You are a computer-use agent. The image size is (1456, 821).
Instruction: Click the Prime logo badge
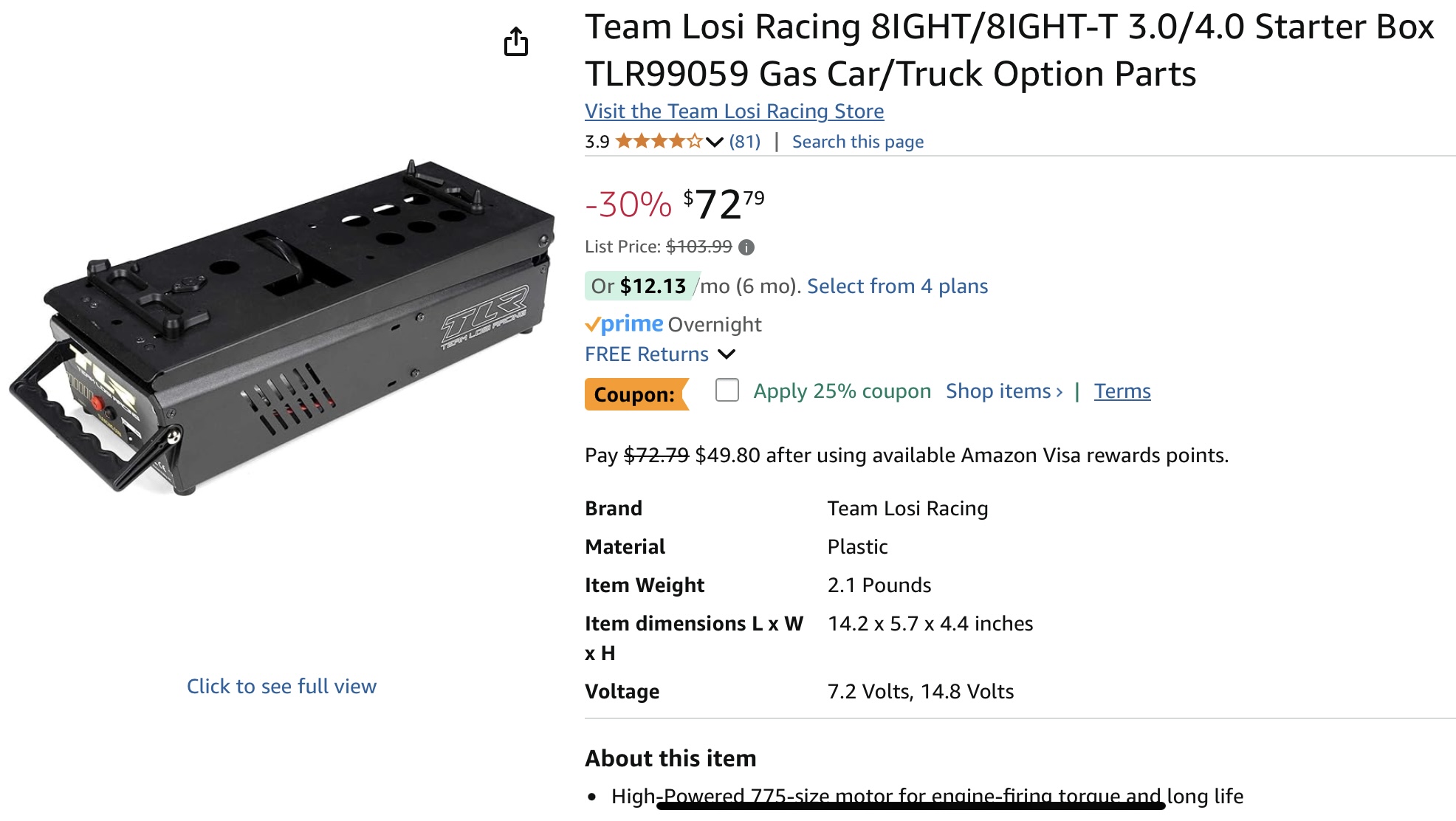pos(624,324)
